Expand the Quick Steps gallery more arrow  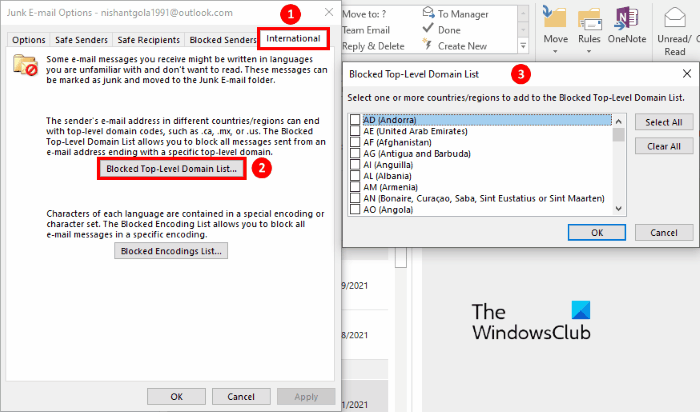pyautogui.click(x=523, y=46)
